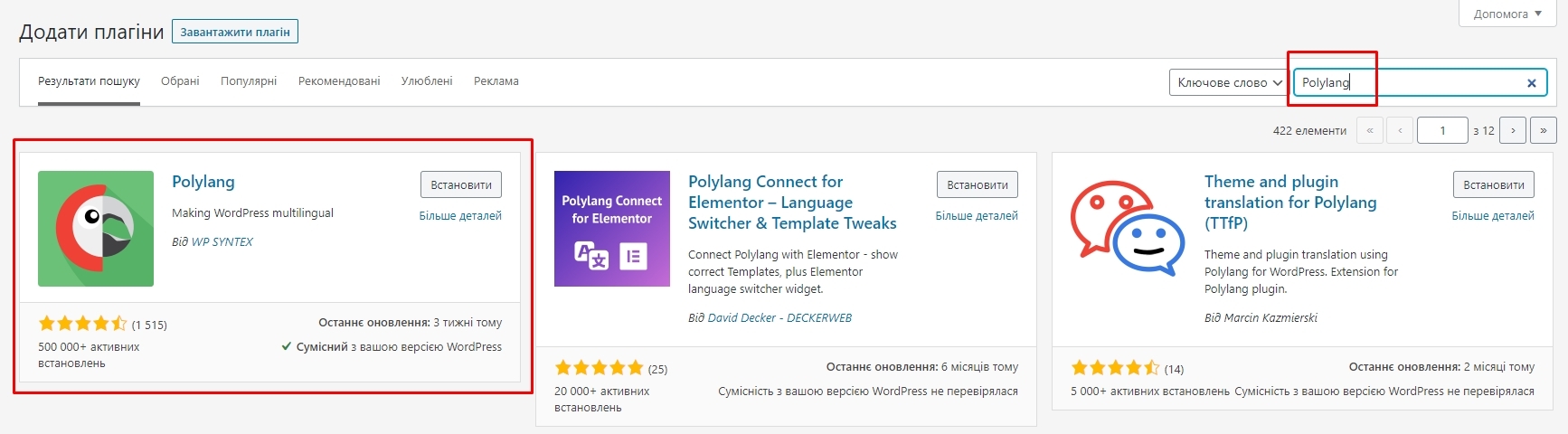Click the five-star rating of Polylang Connect

[599, 368]
